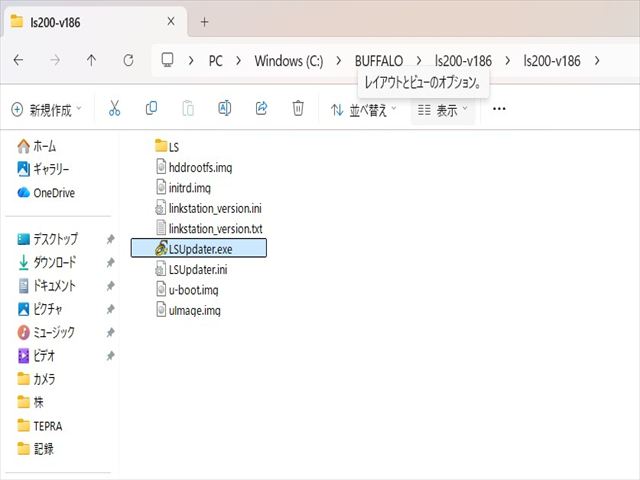Click BUFFALO in the address path
The width and height of the screenshot is (640, 480).
coord(378,60)
